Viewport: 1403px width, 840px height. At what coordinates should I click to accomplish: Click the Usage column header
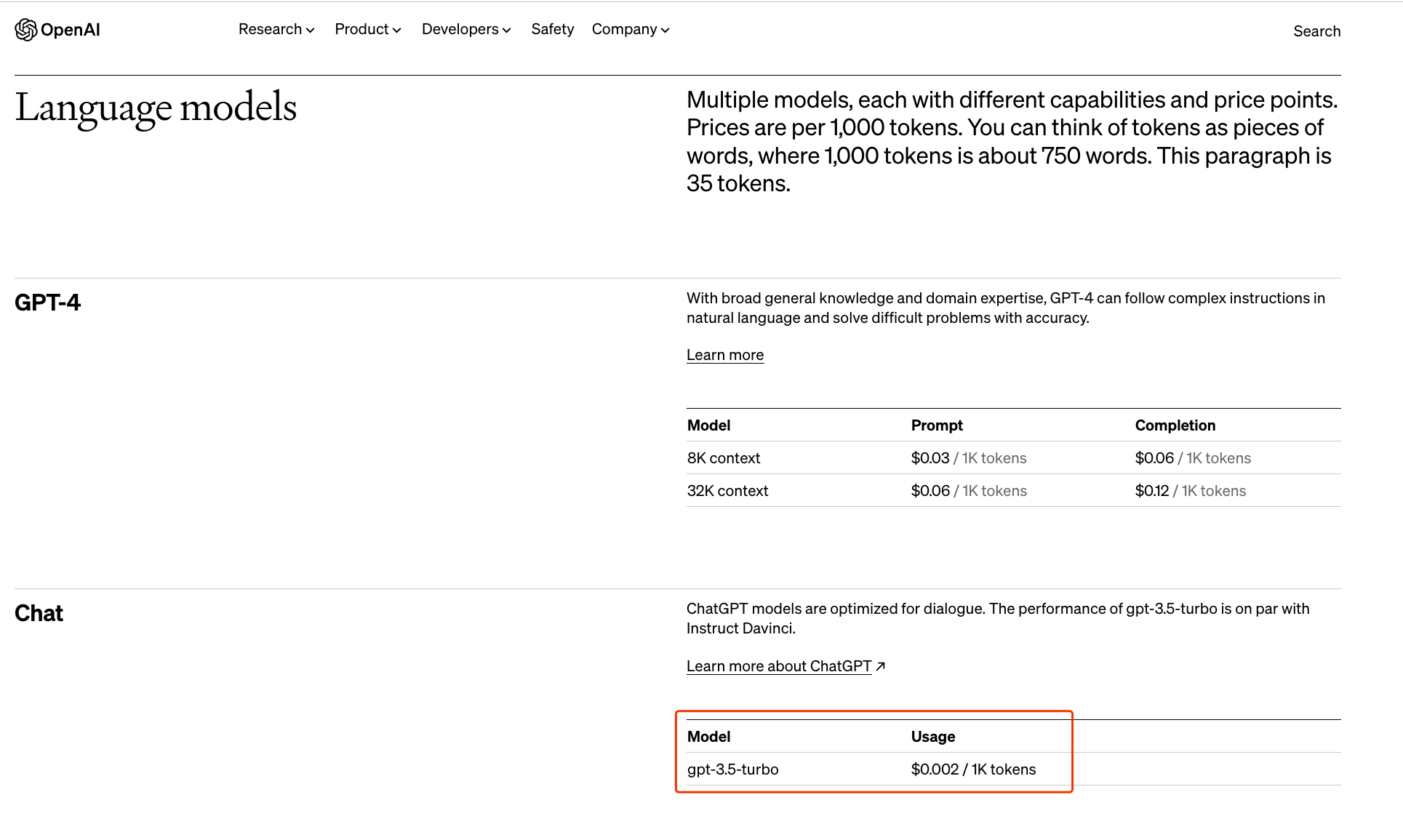933,737
